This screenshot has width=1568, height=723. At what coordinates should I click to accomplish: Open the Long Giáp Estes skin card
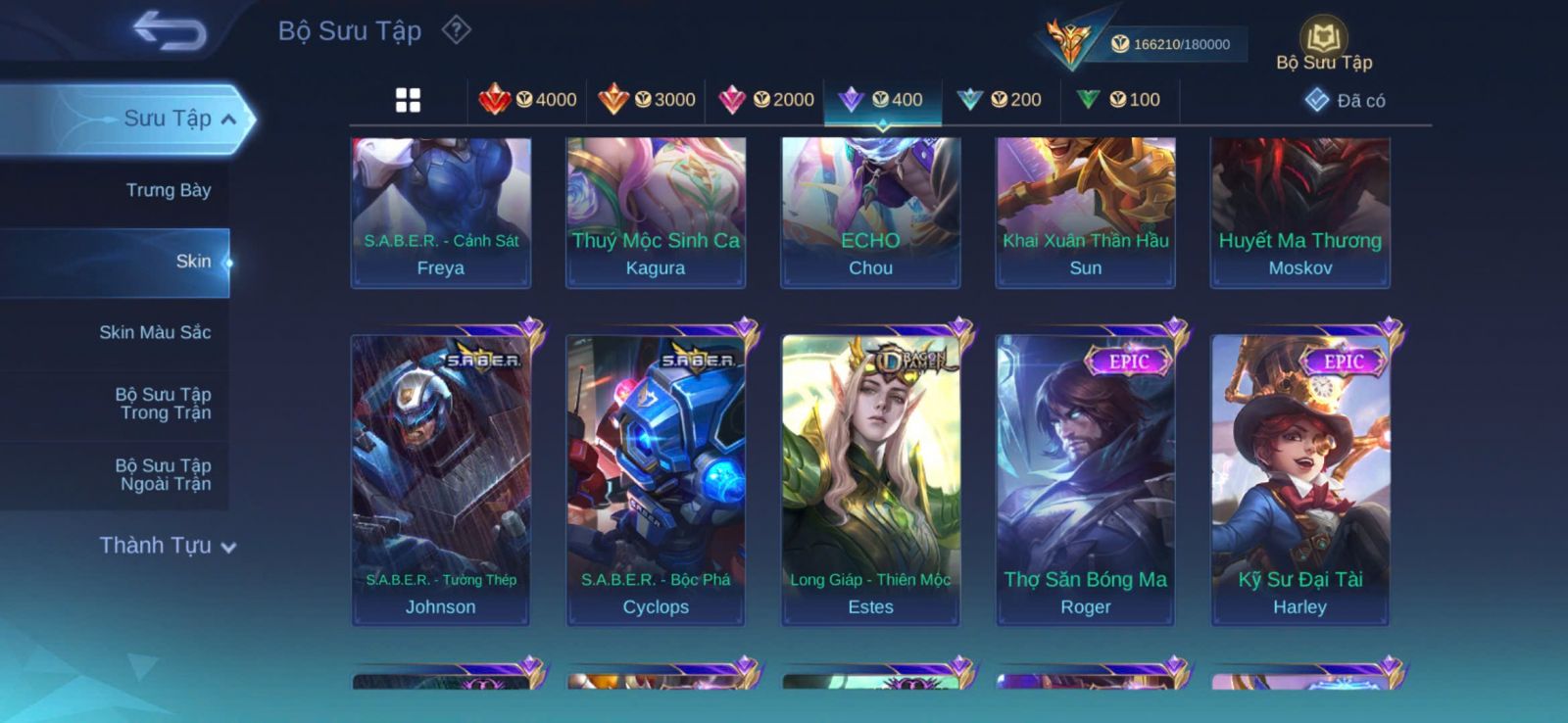(x=870, y=479)
